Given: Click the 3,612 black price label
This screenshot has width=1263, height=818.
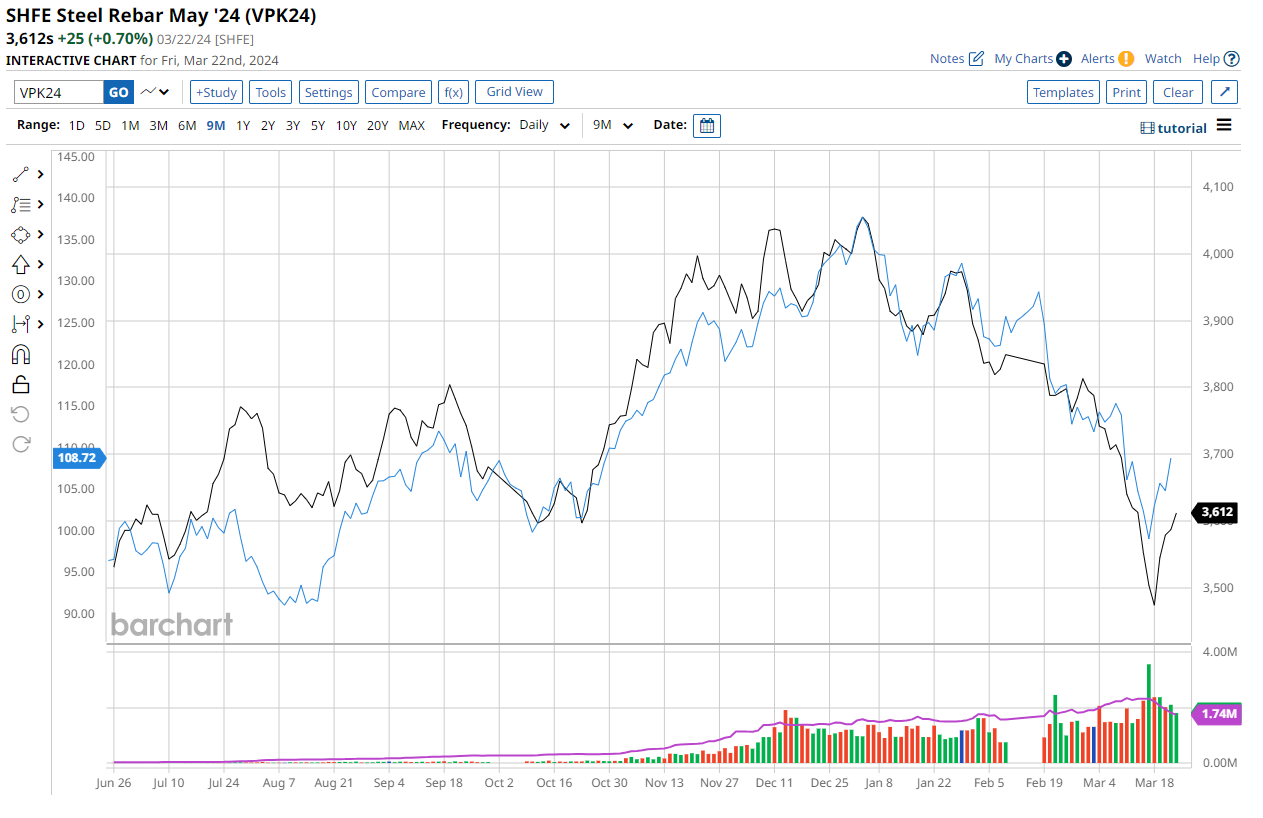Looking at the screenshot, I should click(1217, 512).
